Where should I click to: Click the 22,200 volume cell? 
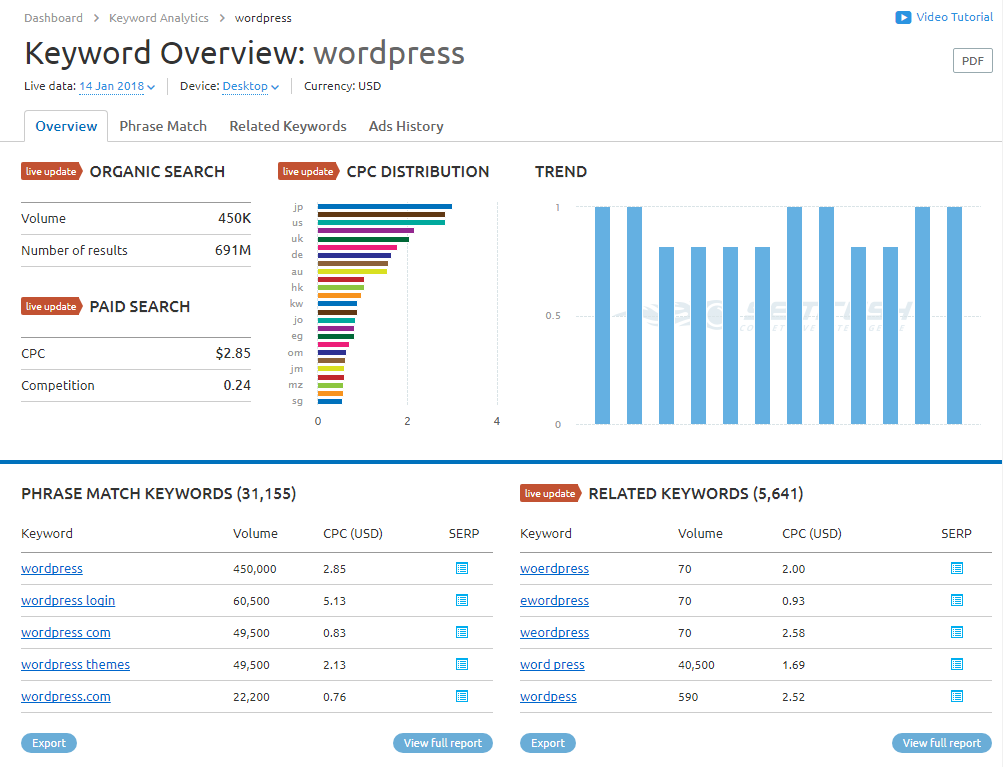point(251,697)
